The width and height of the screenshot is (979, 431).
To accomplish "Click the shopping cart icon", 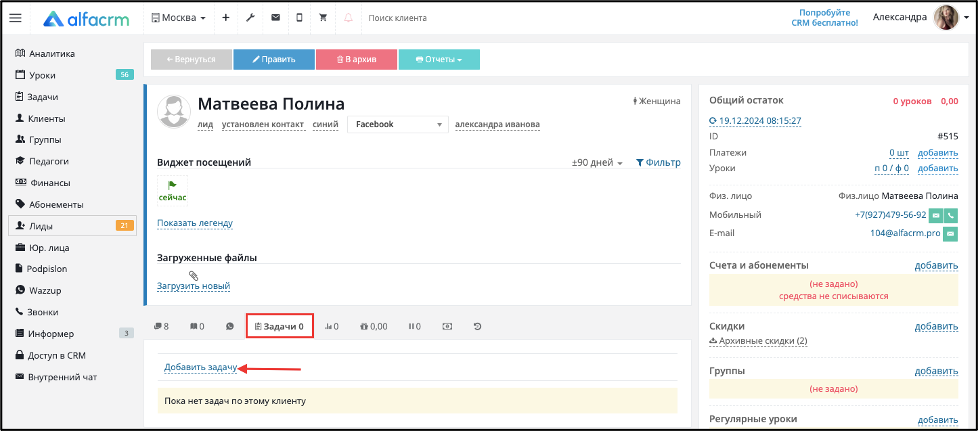I will tap(323, 18).
